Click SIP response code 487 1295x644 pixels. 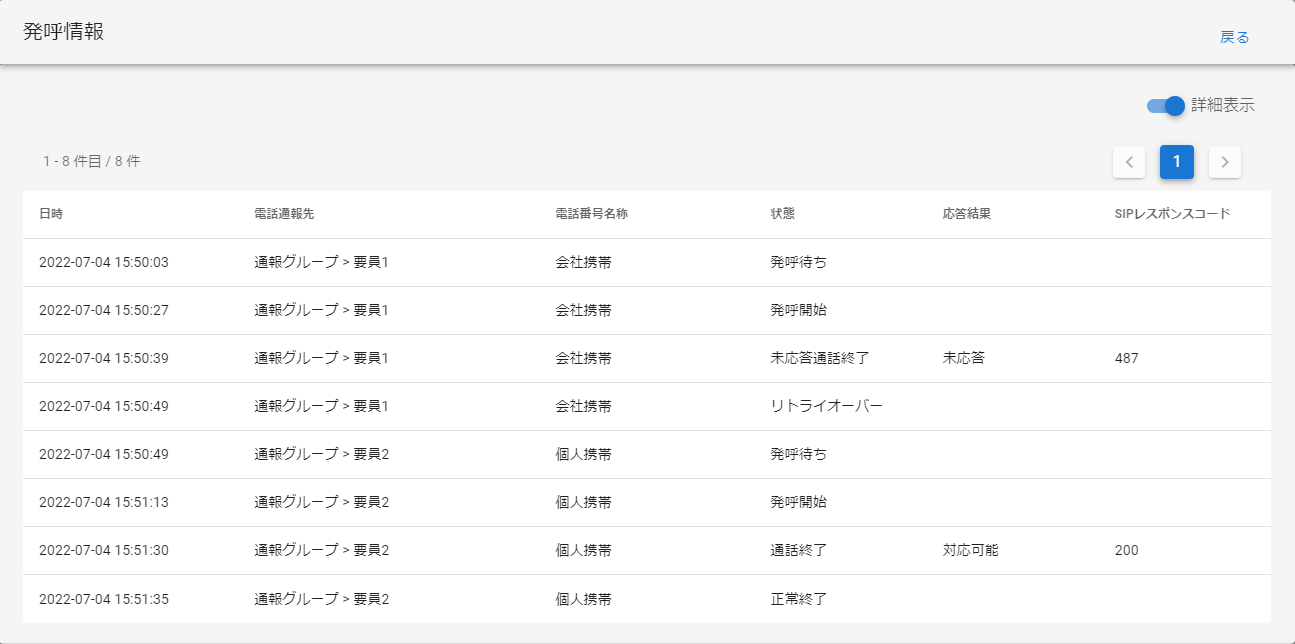coord(1126,358)
